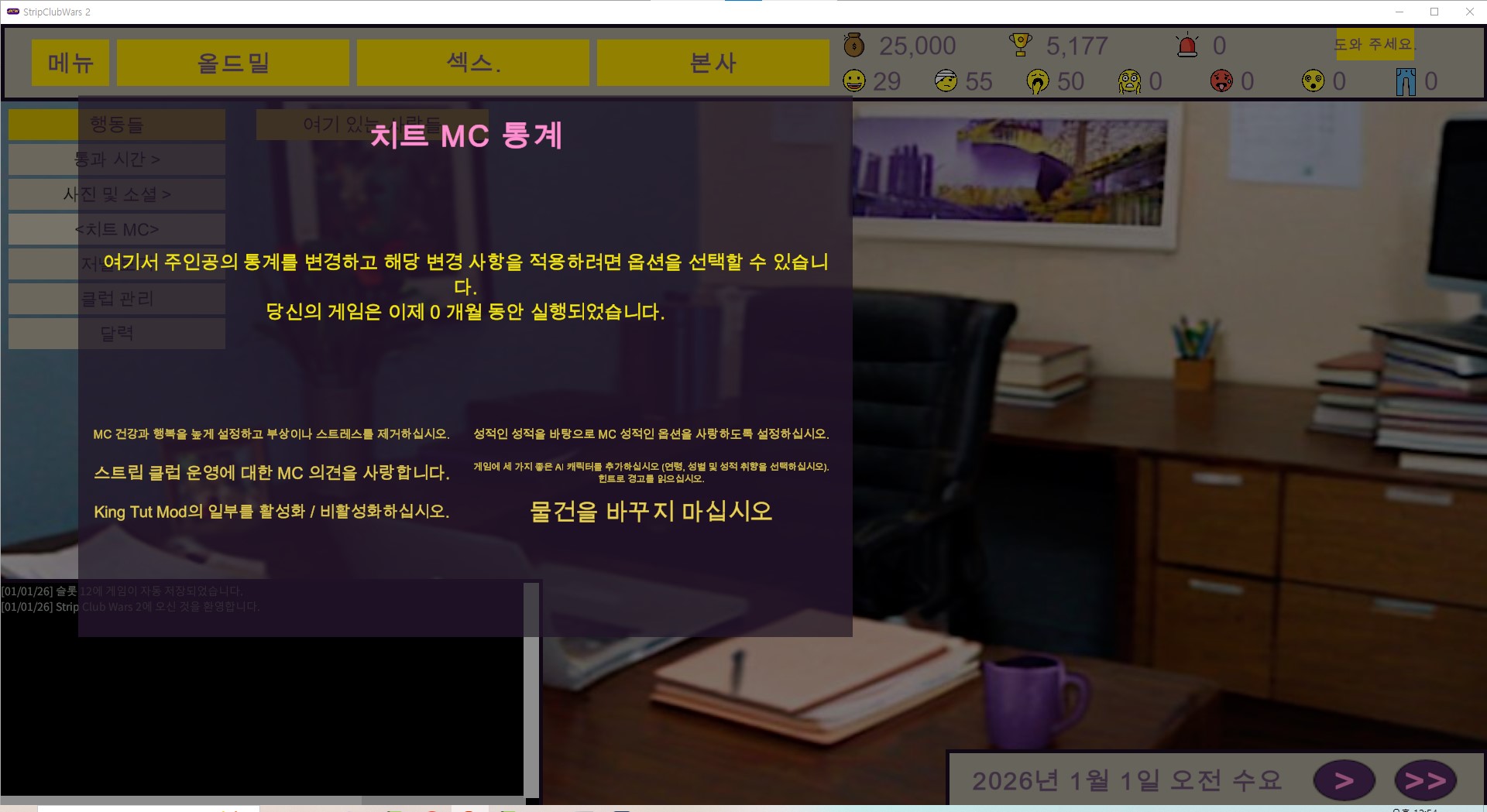The image size is (1487, 812).
Task: Open the 본사 tab
Action: (x=713, y=63)
